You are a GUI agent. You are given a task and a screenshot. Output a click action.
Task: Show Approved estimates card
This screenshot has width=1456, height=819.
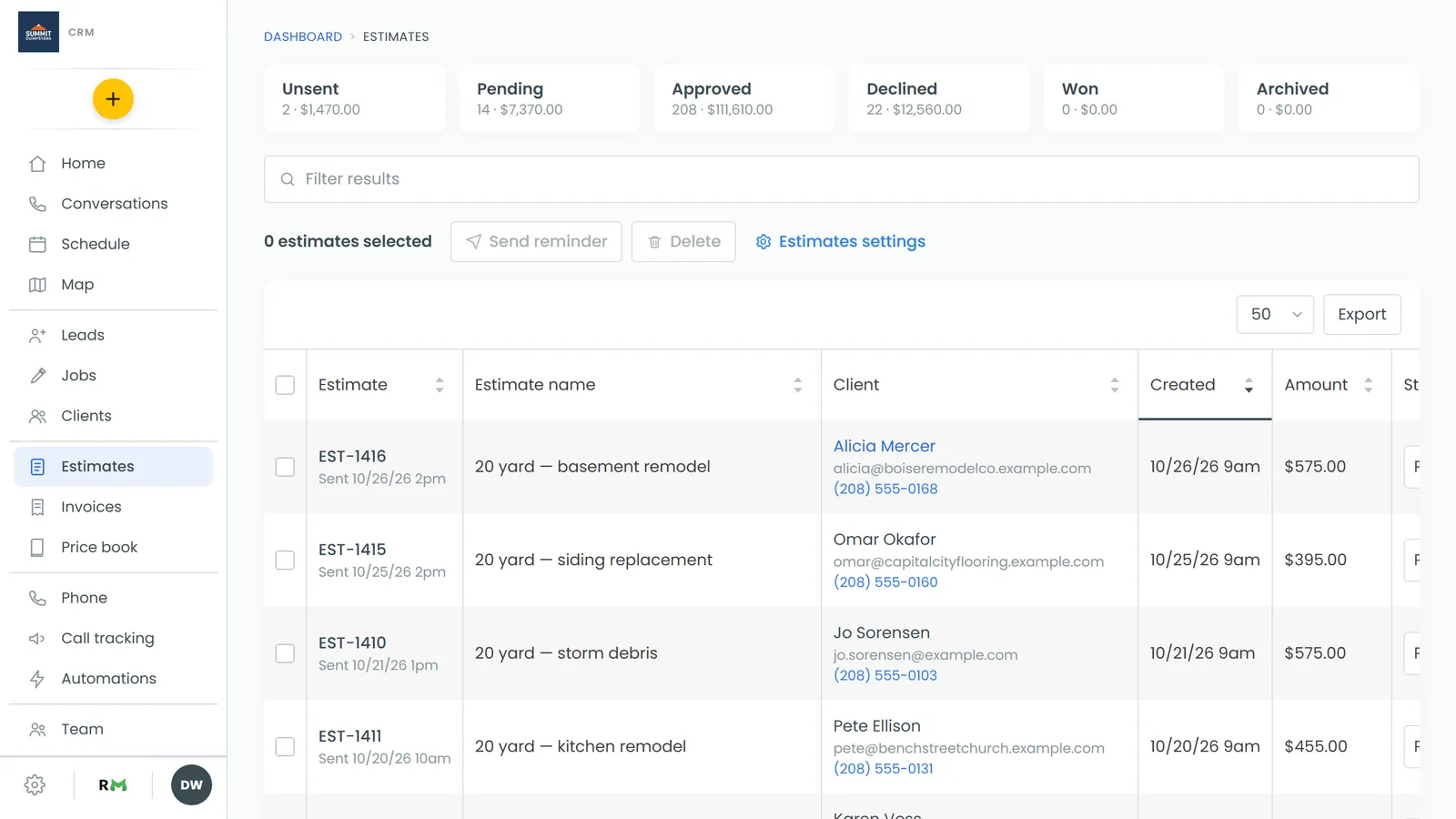click(744, 98)
